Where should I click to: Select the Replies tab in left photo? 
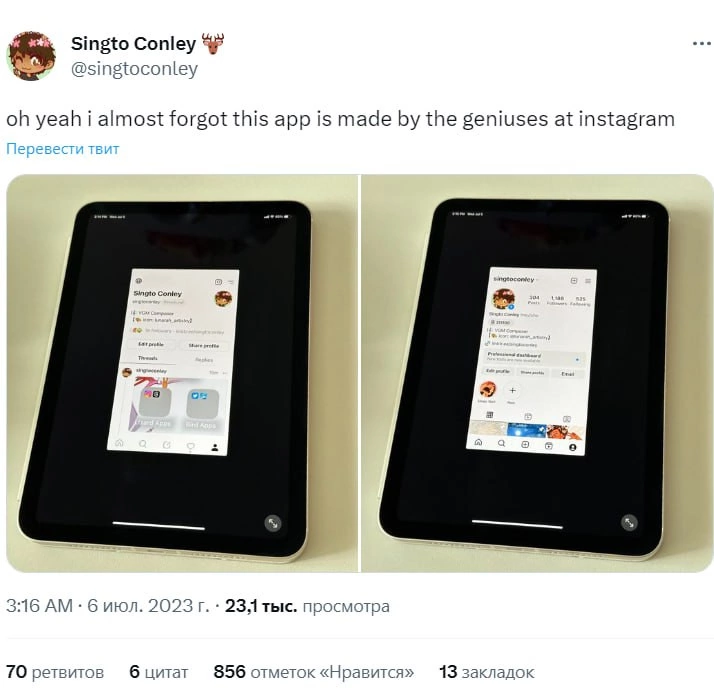coord(204,360)
